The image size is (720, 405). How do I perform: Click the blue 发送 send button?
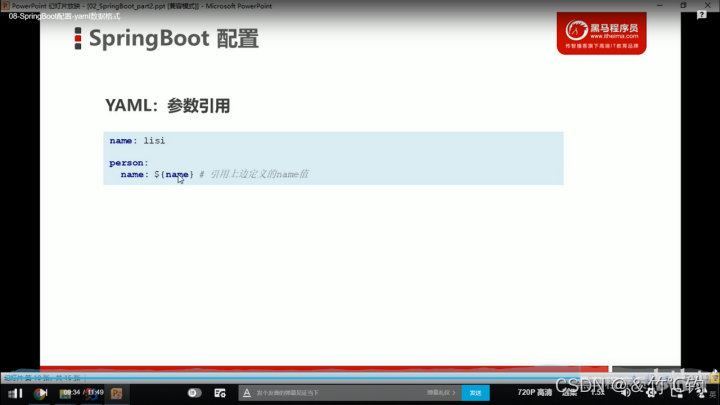475,393
